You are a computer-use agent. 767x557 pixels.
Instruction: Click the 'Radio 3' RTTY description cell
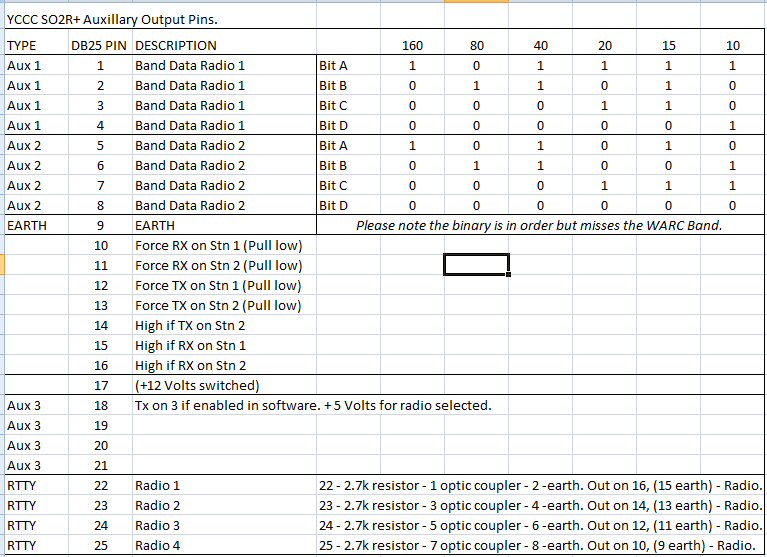225,526
